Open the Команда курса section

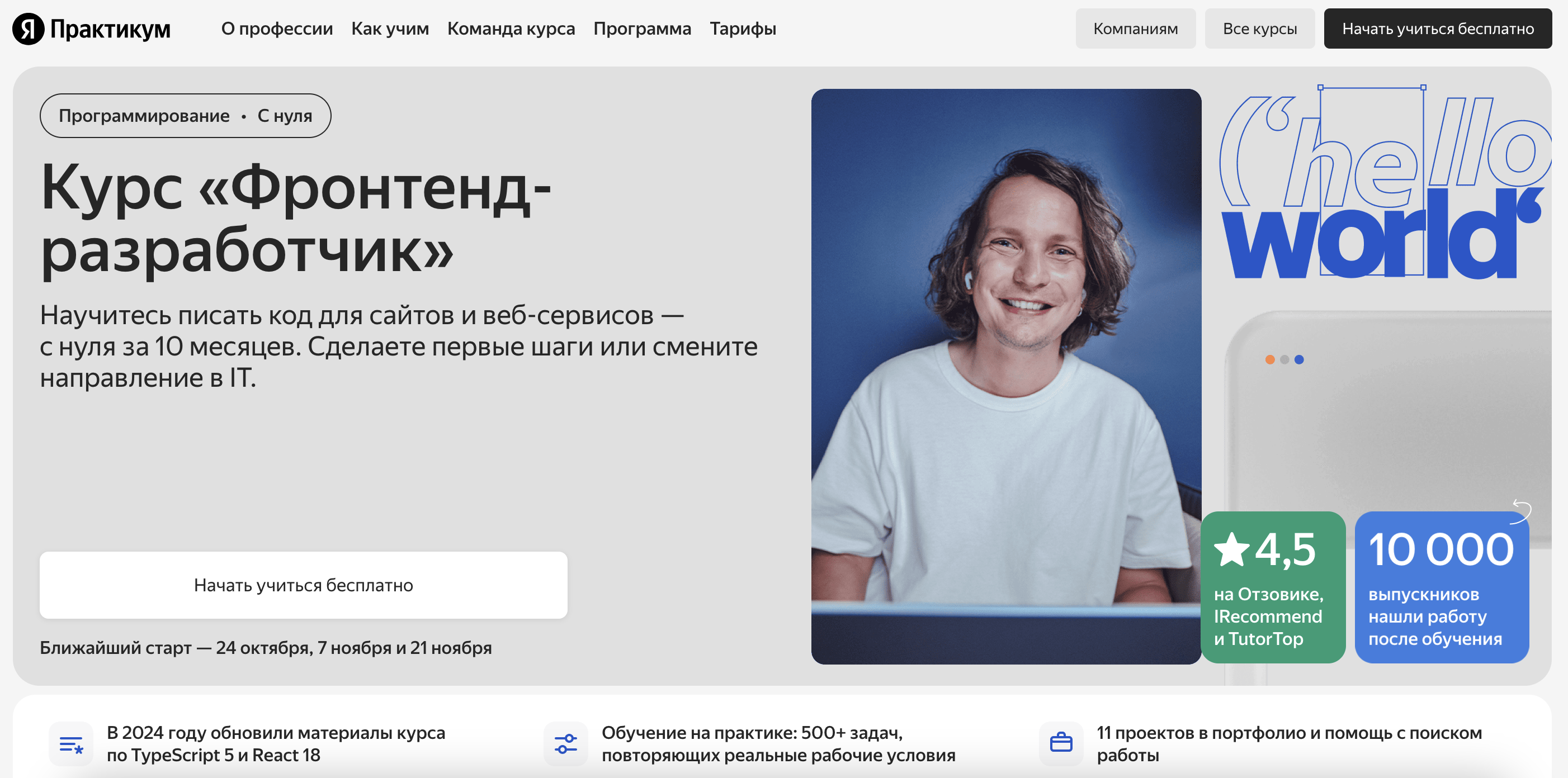click(511, 29)
